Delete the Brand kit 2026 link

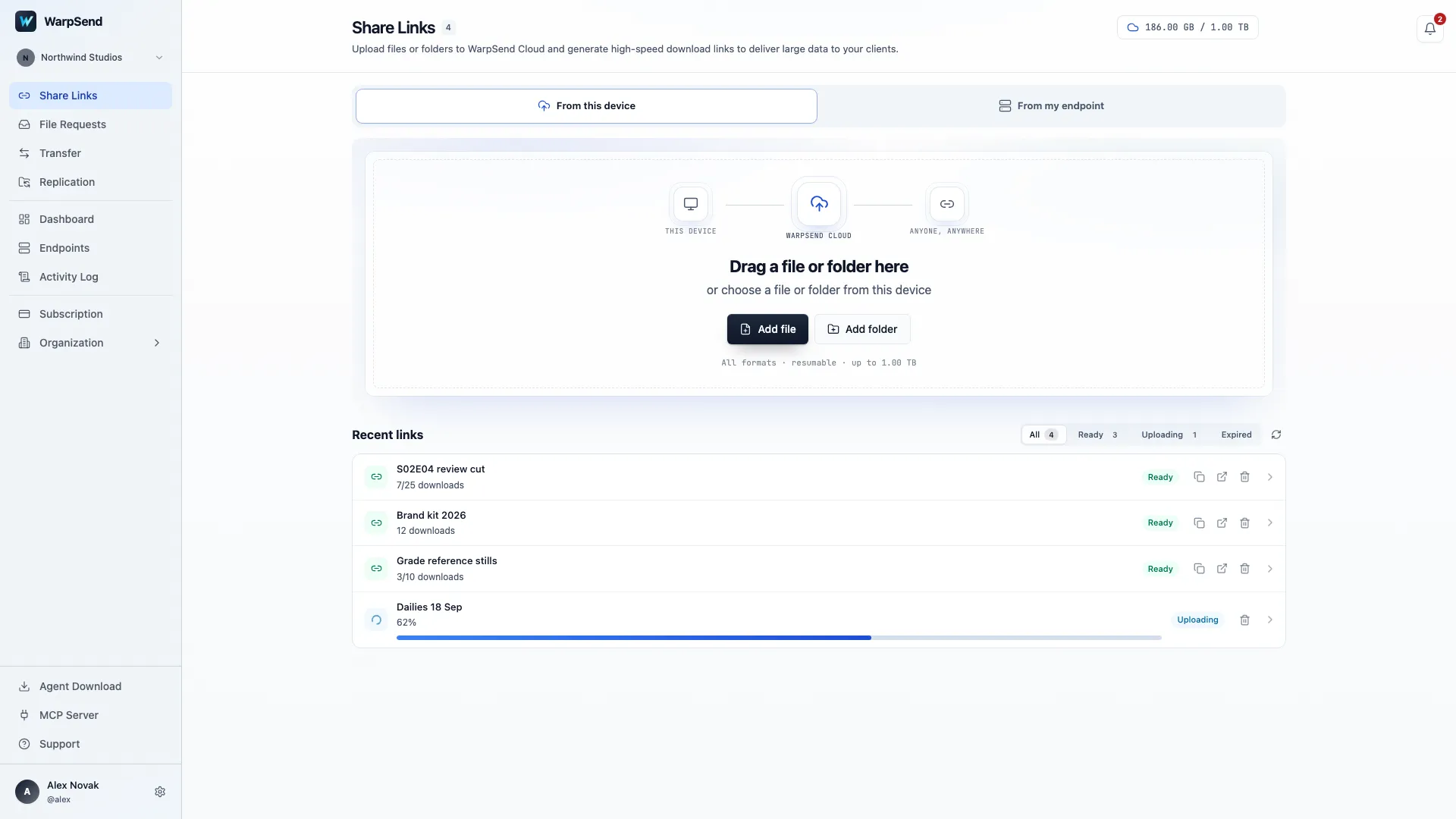pyautogui.click(x=1244, y=523)
